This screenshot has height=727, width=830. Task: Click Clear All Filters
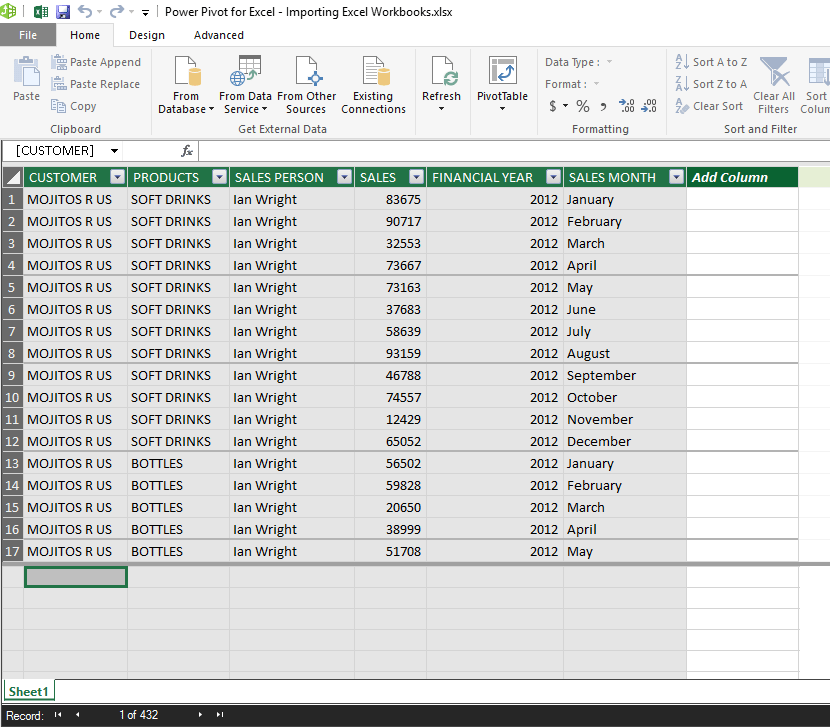click(x=774, y=85)
